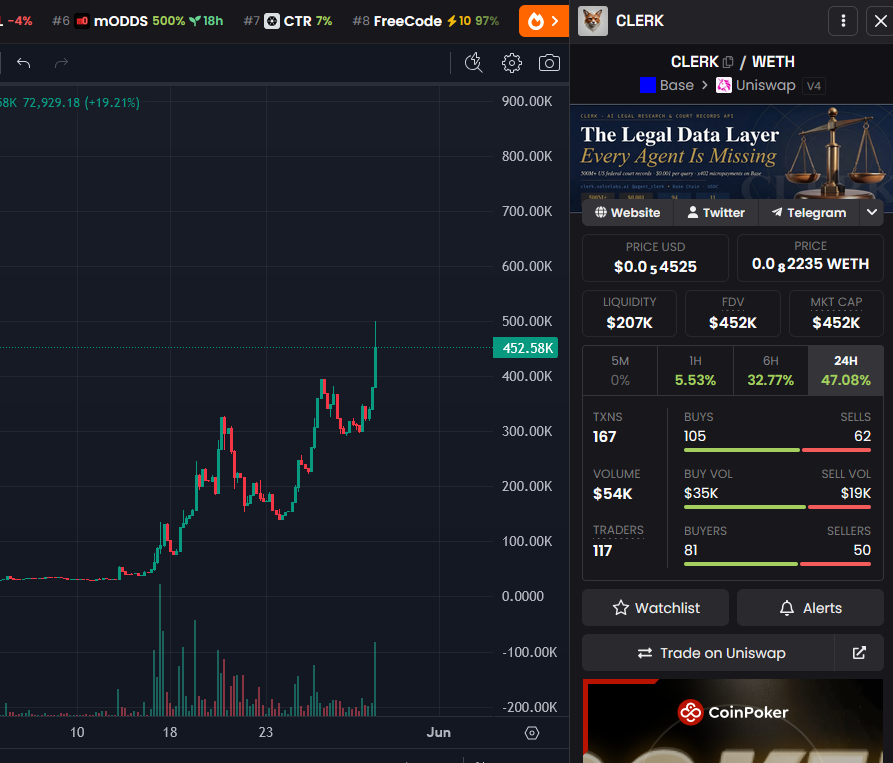The image size is (893, 763).
Task: Add CLERK to Watchlist
Action: pyautogui.click(x=656, y=608)
